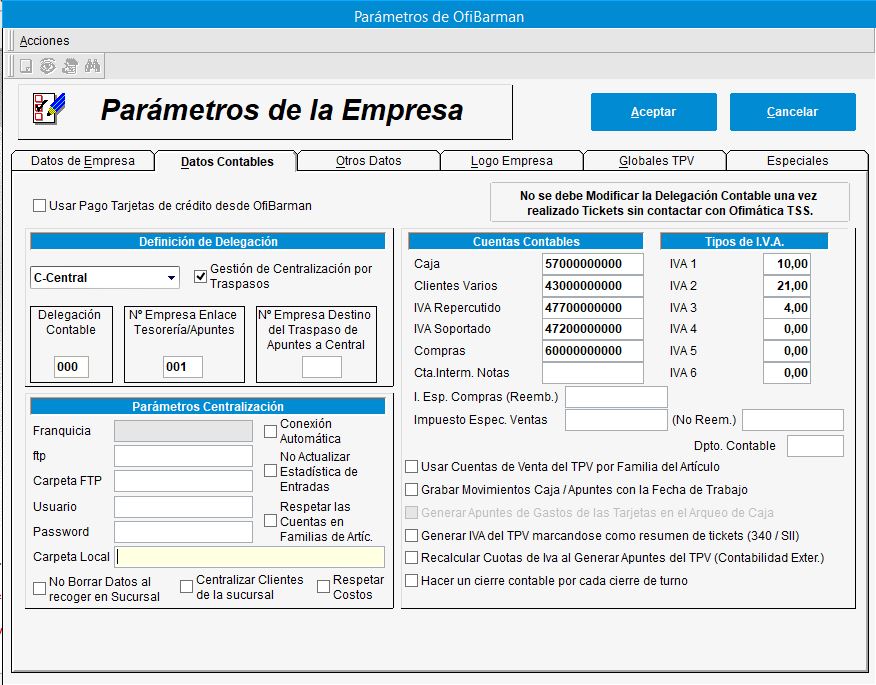Click the I. Esp. Compras (Reemb.) field
This screenshot has height=685, width=876.
tap(616, 397)
